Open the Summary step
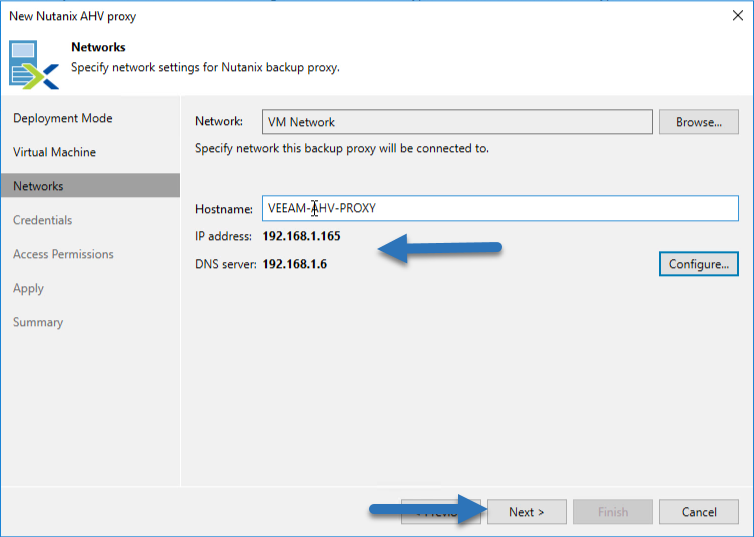Image resolution: width=754 pixels, height=537 pixels. pyautogui.click(x=38, y=322)
